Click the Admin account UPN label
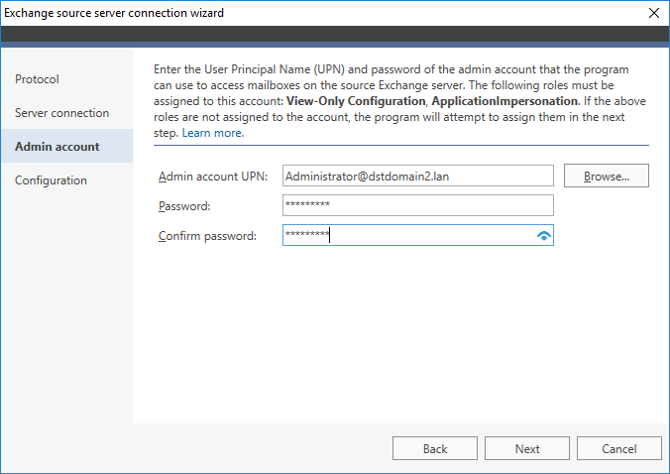670x474 pixels. [210, 177]
